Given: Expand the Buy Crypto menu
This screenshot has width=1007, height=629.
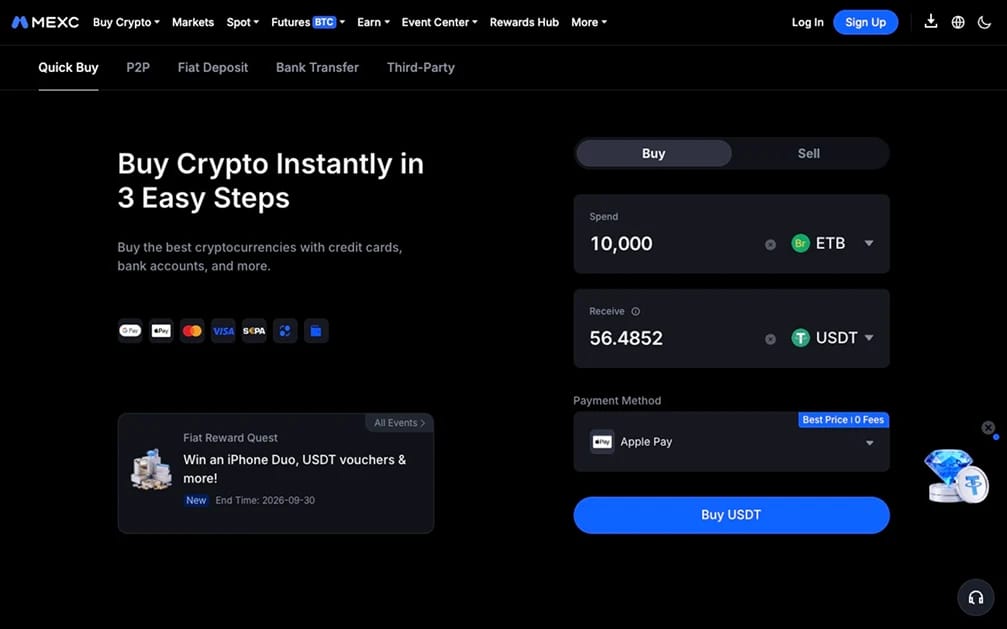Looking at the screenshot, I should point(126,22).
